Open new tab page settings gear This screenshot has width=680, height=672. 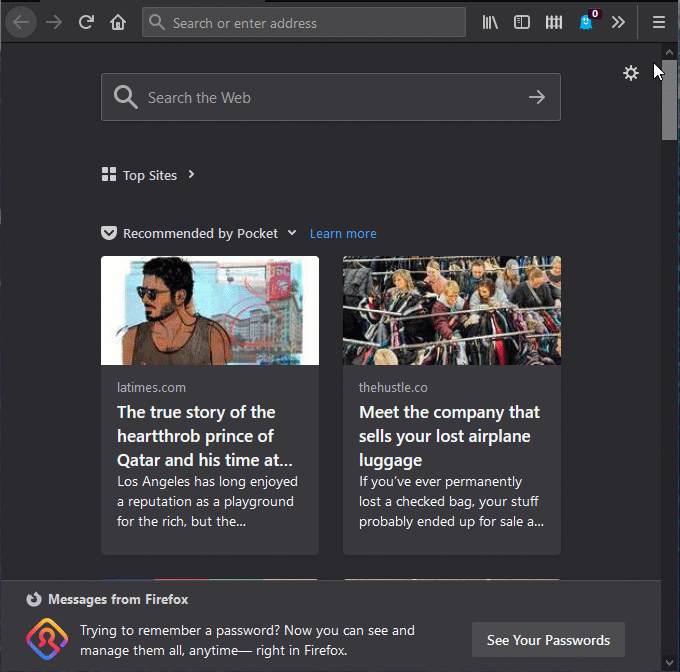pyautogui.click(x=630, y=73)
